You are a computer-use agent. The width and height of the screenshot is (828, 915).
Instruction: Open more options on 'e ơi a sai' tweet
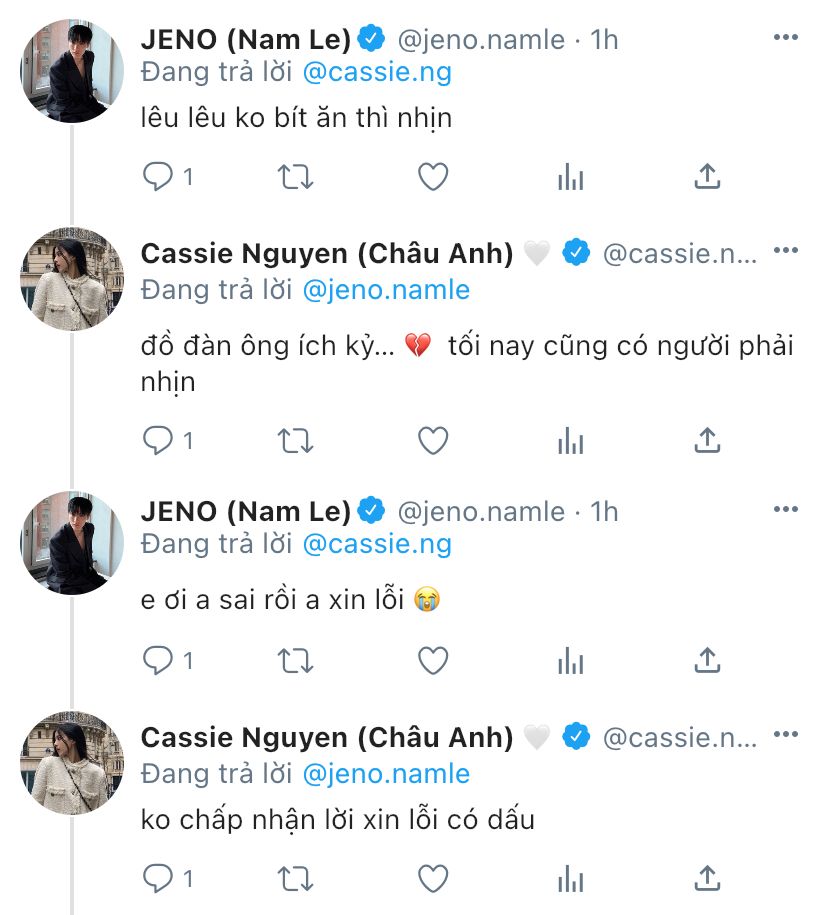[x=786, y=510]
